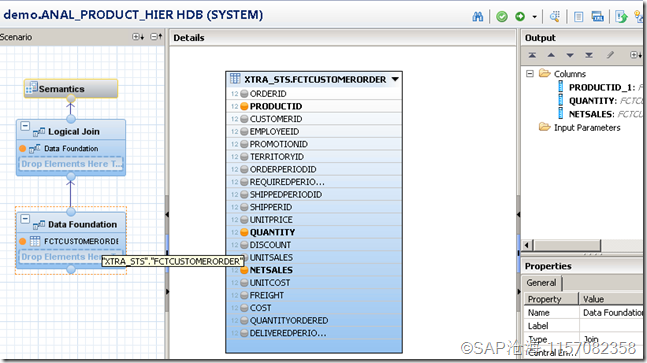Select REQUIREDPERIO... column text
The image size is (647, 363).
(287, 182)
